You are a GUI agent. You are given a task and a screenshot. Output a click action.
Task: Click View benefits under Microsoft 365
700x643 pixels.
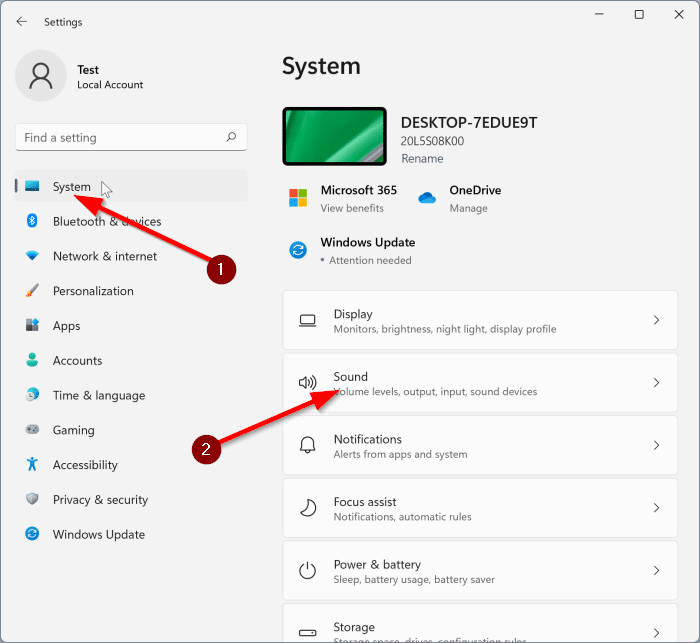point(352,208)
